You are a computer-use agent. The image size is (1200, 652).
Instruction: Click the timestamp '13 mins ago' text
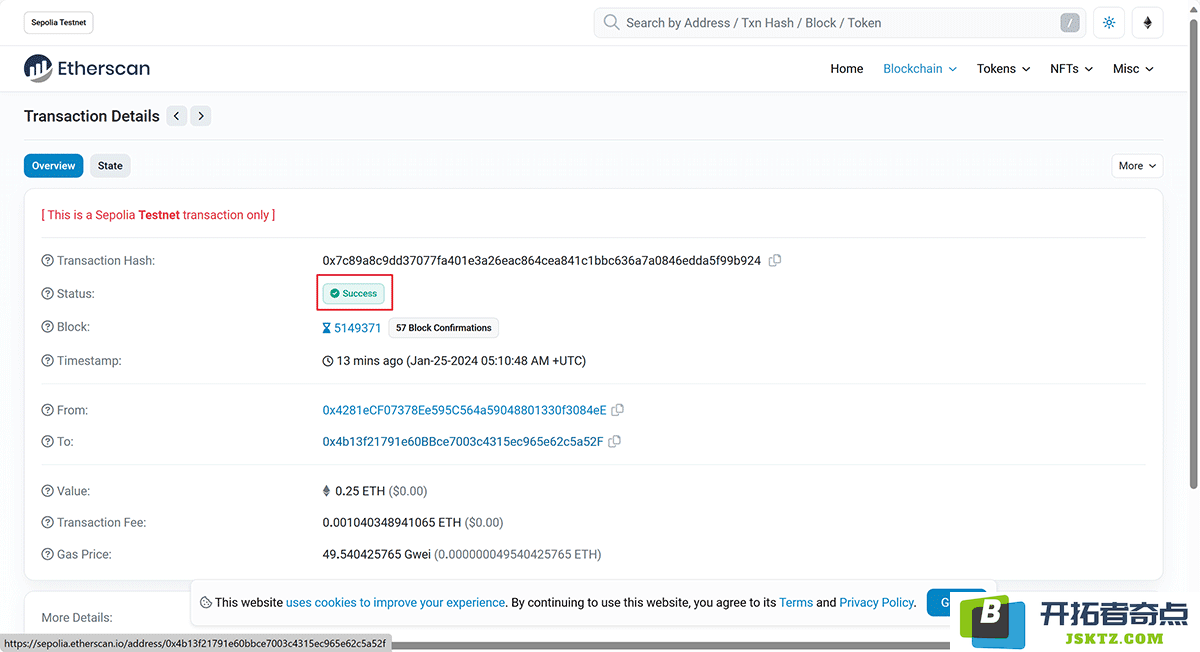click(x=370, y=361)
